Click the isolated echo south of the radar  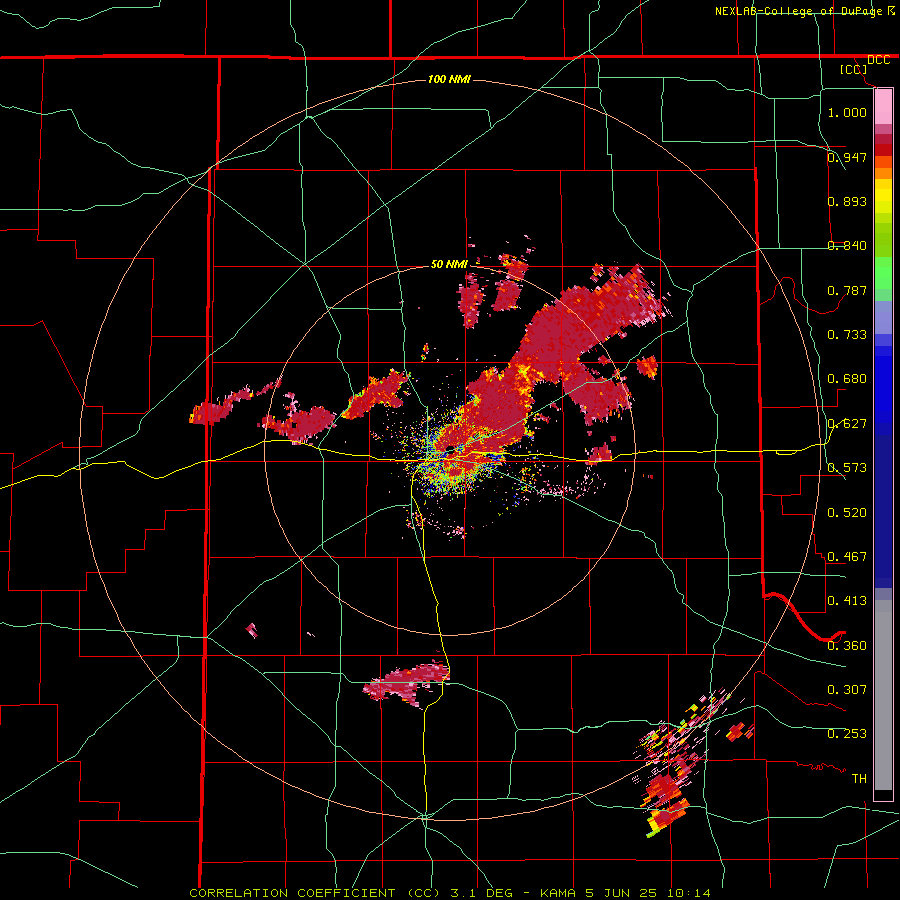coord(406,681)
